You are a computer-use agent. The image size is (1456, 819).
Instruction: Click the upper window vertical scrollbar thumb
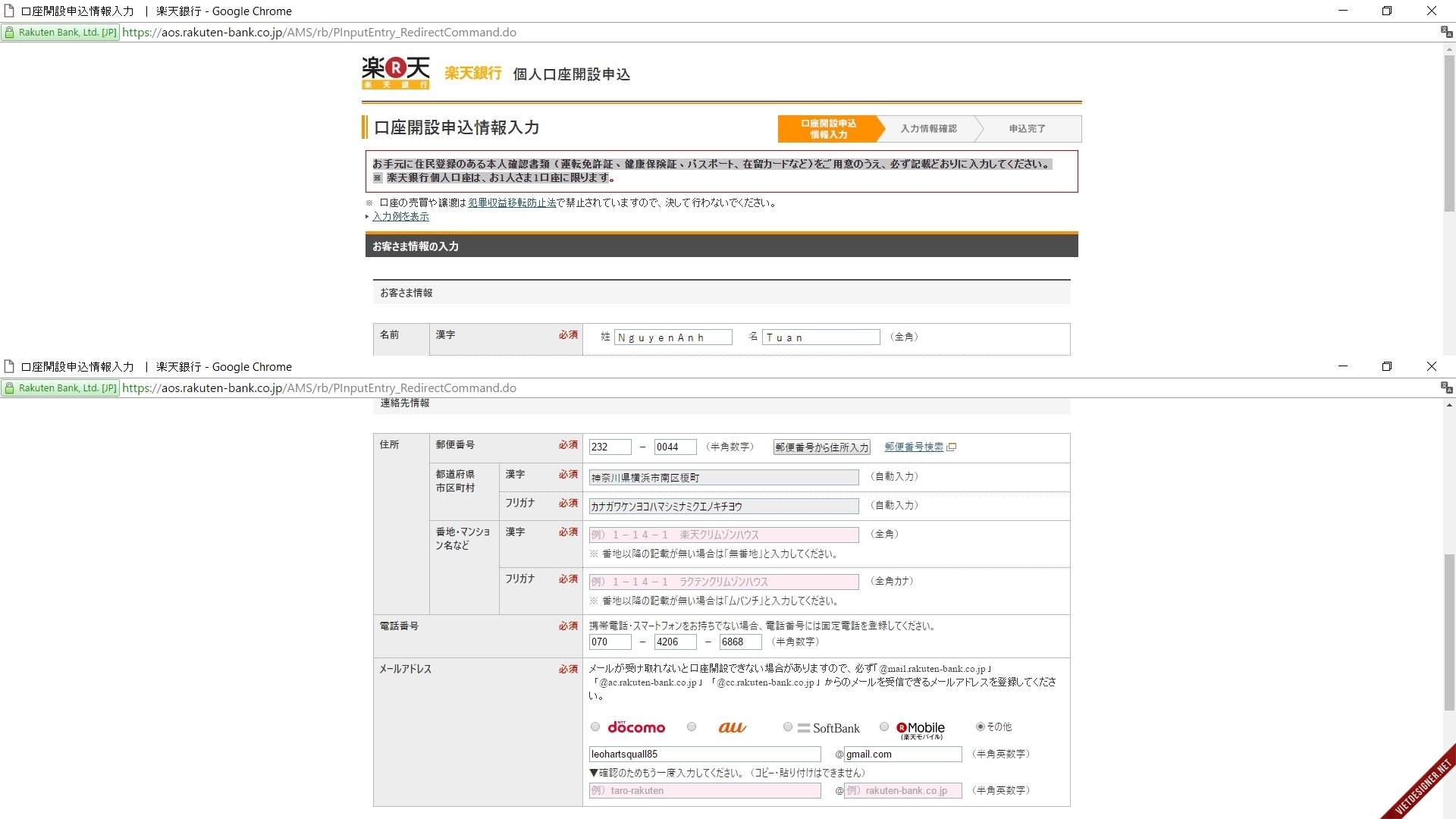(x=1449, y=133)
